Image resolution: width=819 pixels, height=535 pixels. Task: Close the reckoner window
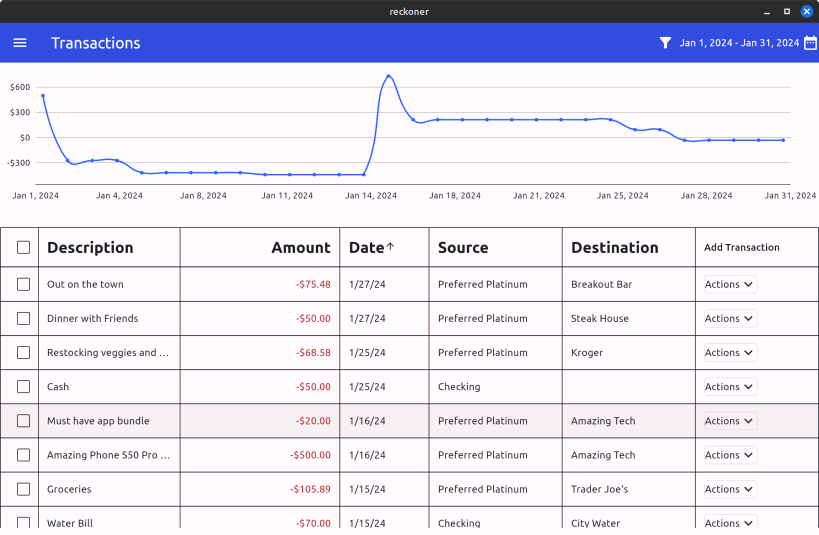pyautogui.click(x=806, y=11)
